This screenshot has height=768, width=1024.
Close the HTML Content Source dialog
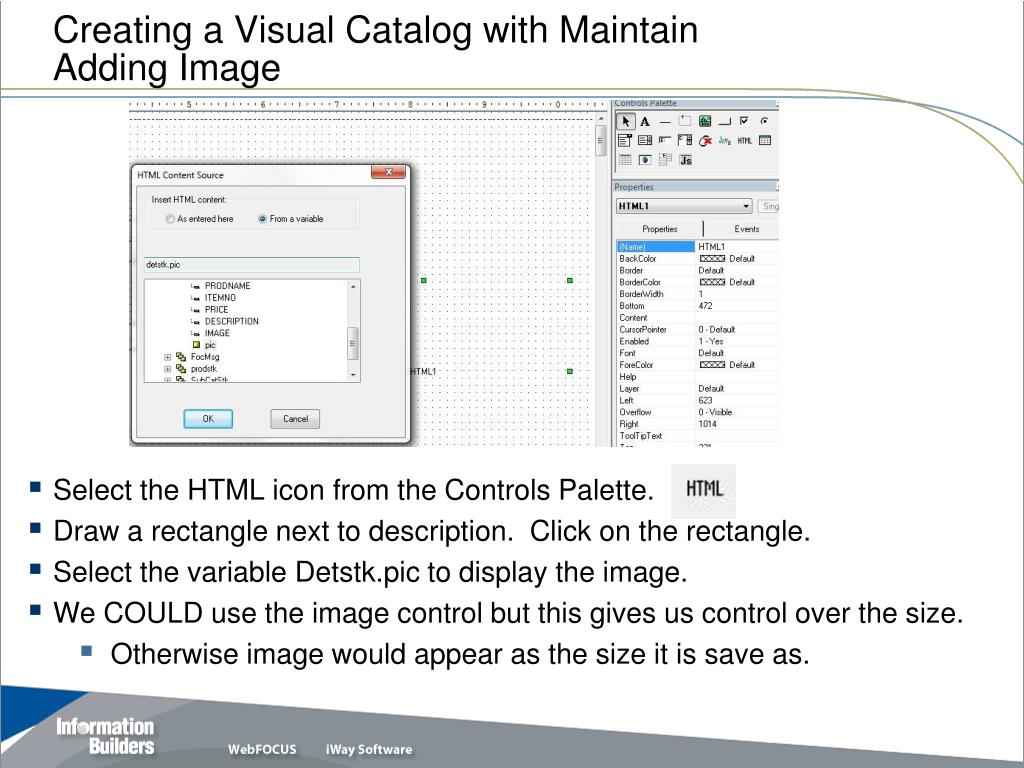pos(389,172)
